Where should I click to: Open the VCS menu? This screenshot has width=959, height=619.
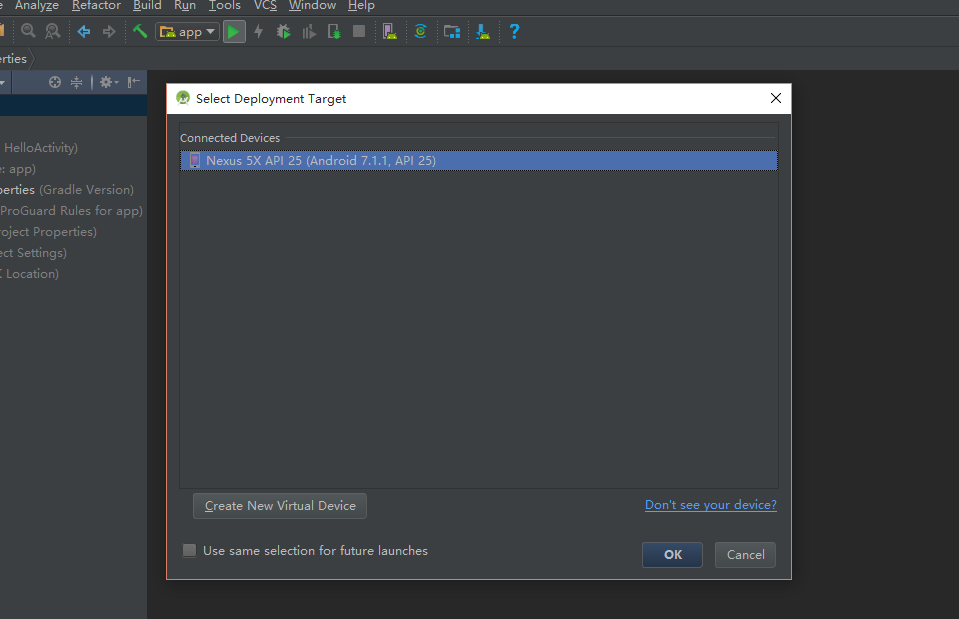click(265, 6)
